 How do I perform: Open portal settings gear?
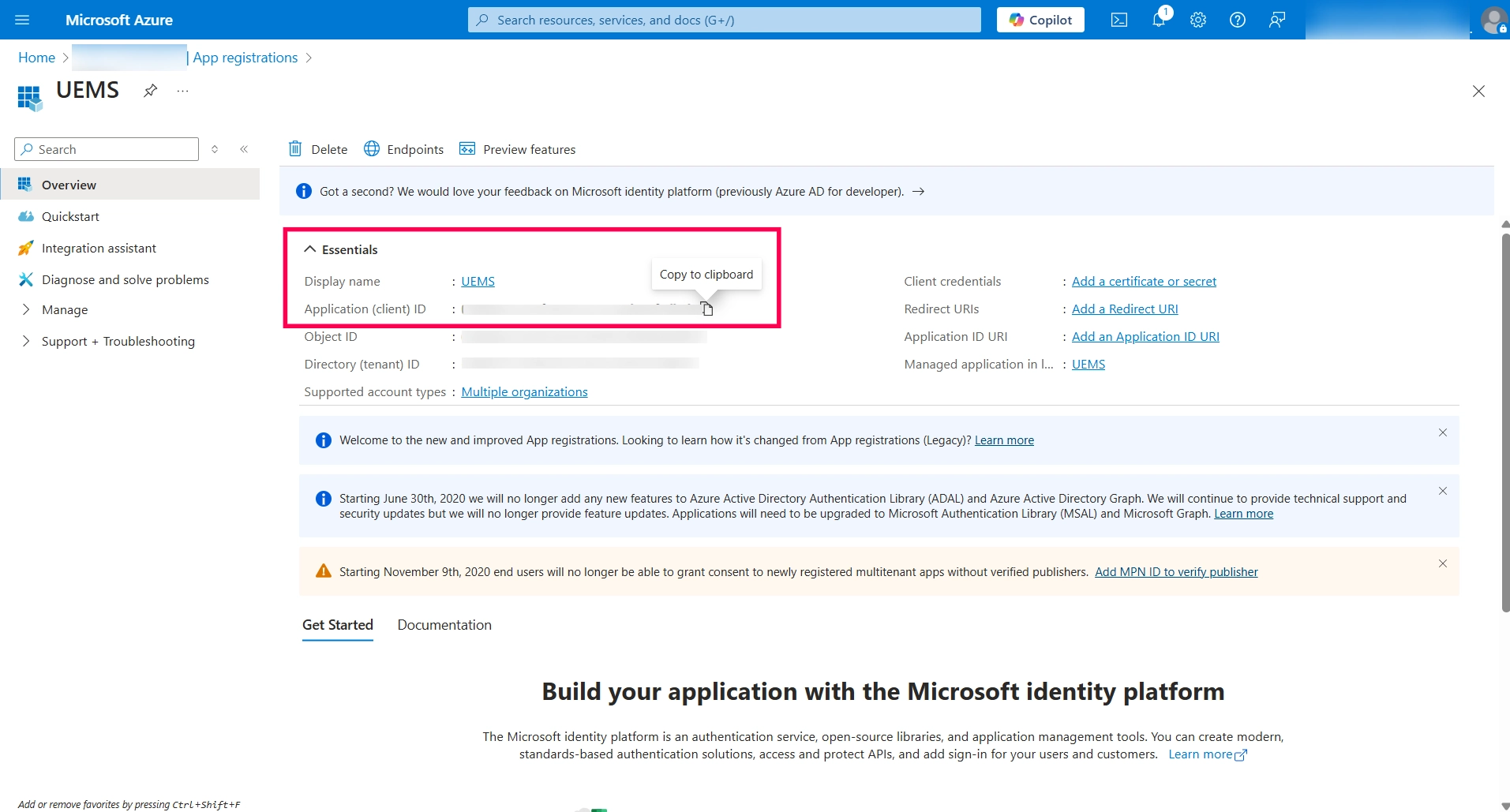(x=1198, y=20)
